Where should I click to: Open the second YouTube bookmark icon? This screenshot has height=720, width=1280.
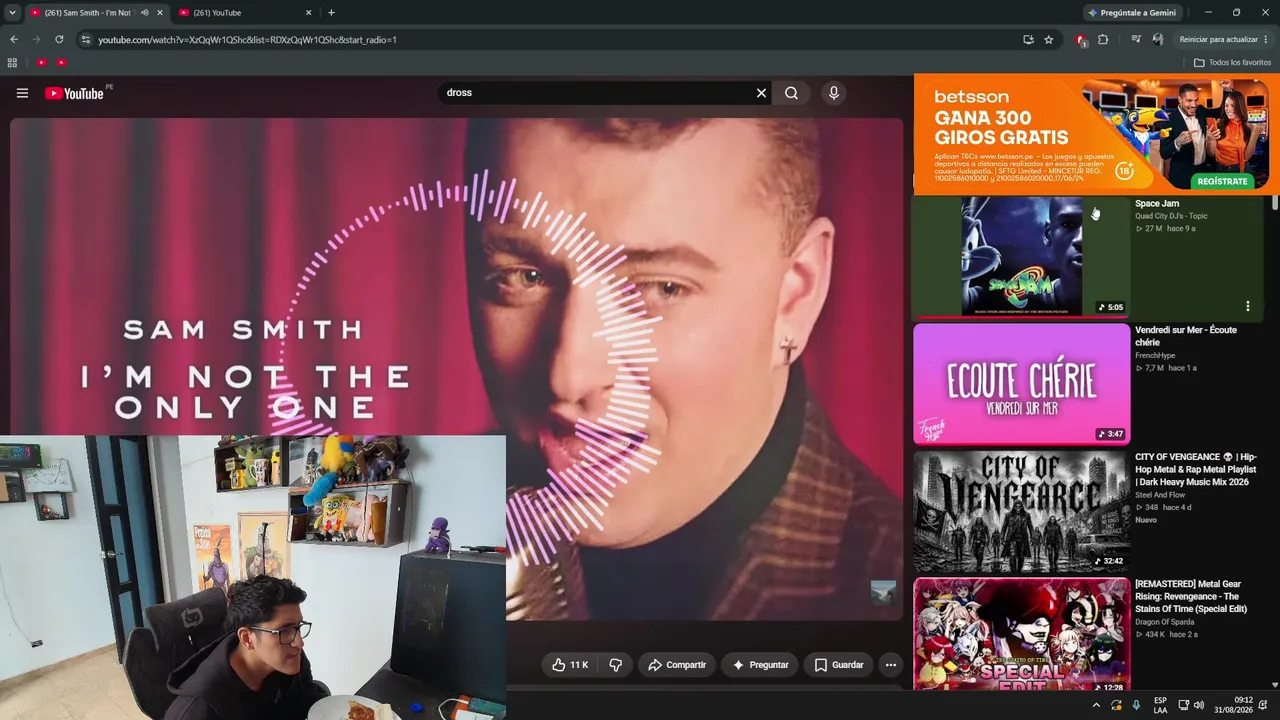pos(61,63)
